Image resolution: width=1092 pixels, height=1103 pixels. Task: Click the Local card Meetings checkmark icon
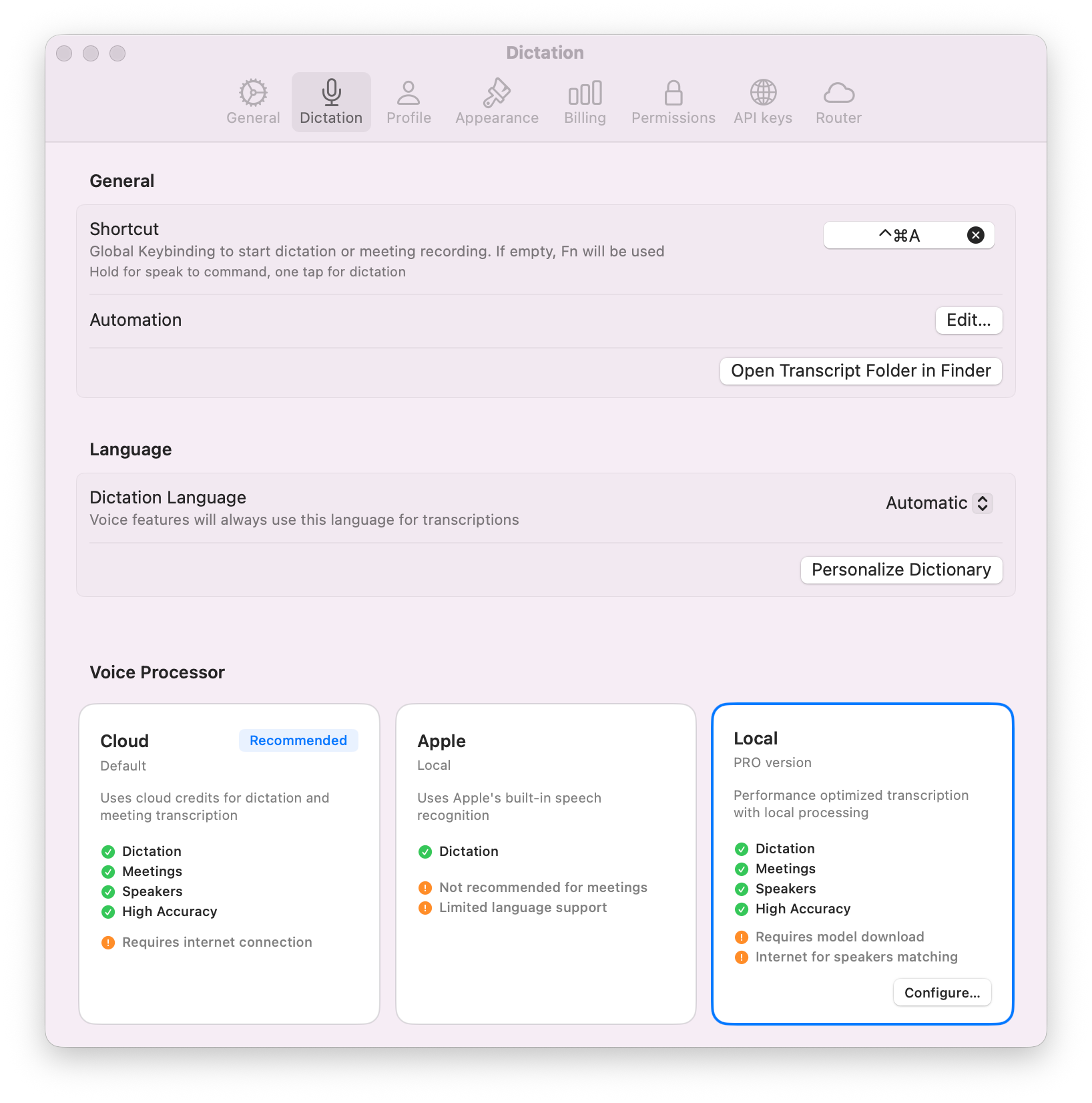742,869
